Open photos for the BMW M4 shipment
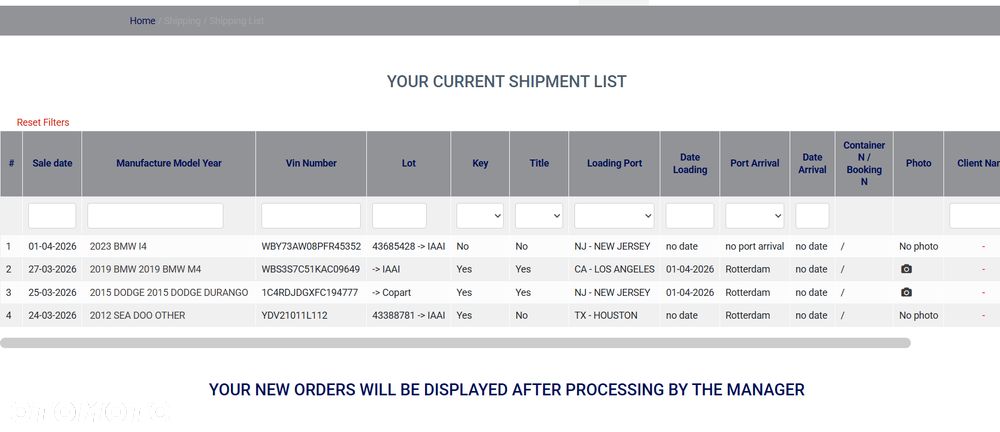The image size is (1000, 432). (x=906, y=269)
